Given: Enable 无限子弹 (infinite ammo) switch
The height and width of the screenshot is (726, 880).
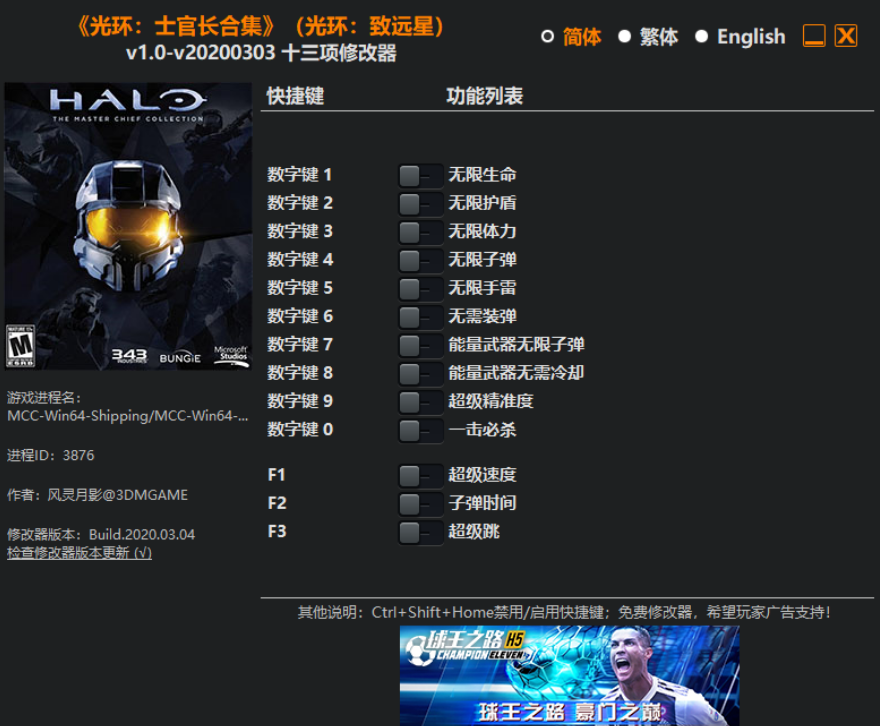Looking at the screenshot, I should (420, 260).
